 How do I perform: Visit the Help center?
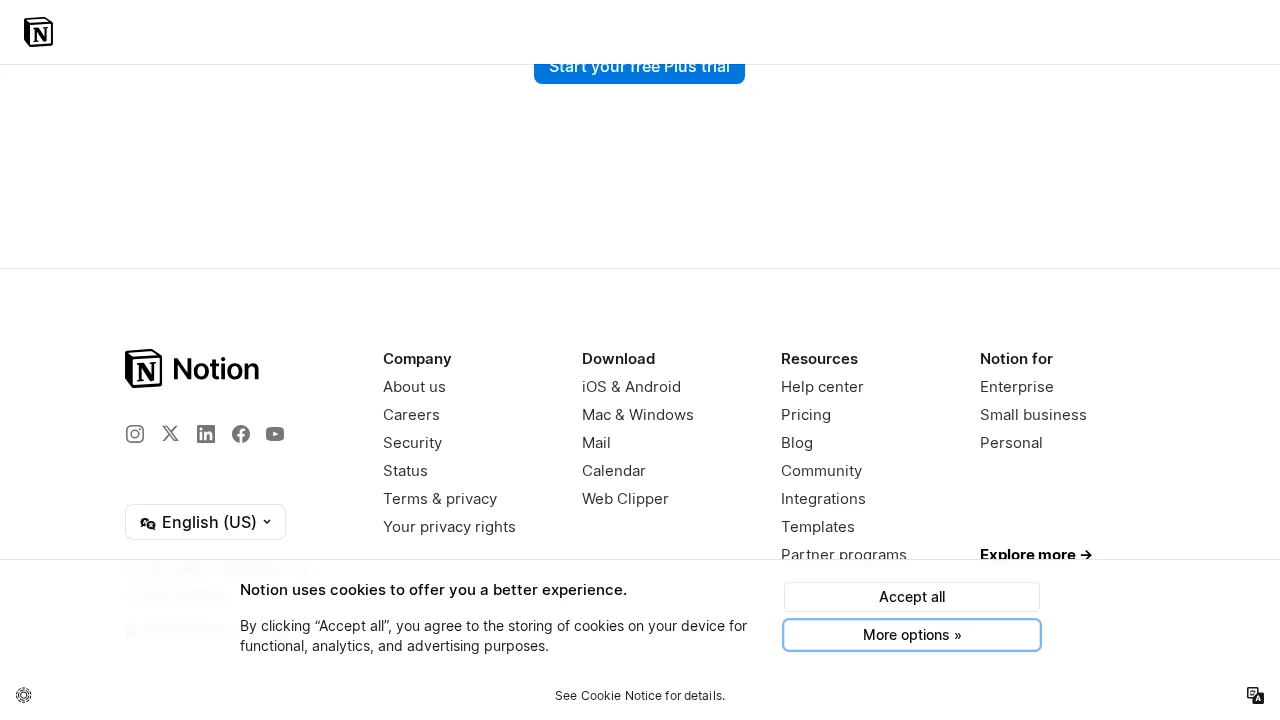pyautogui.click(x=822, y=387)
